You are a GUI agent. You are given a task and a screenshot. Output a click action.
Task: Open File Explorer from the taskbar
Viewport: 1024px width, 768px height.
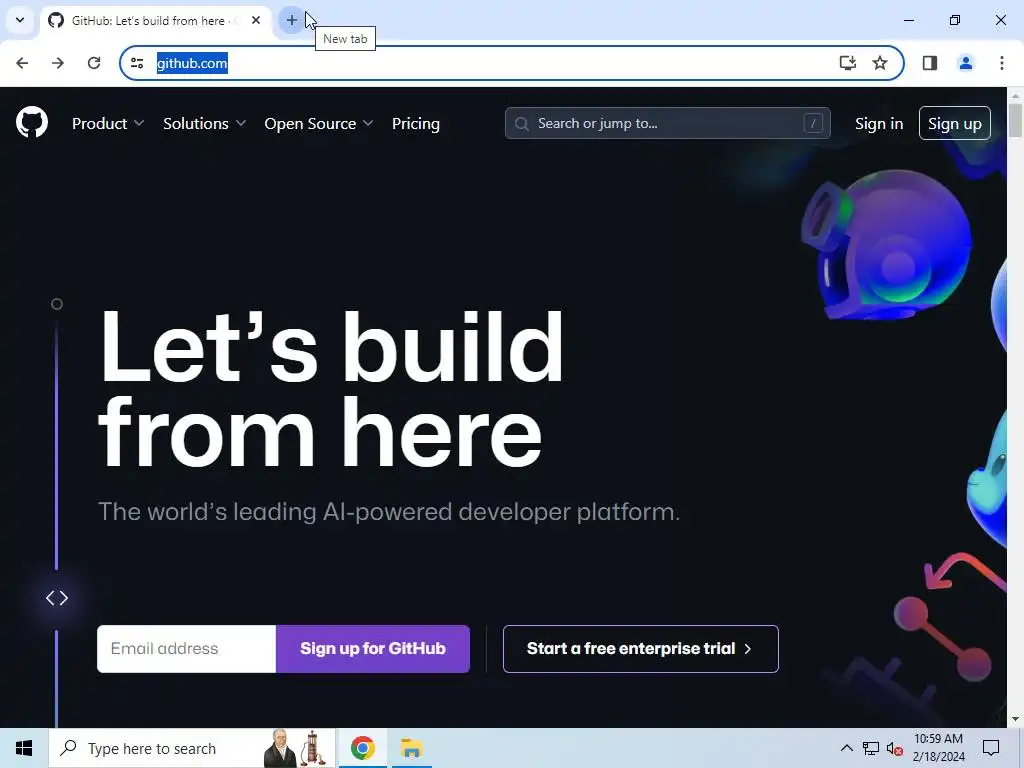tap(411, 748)
